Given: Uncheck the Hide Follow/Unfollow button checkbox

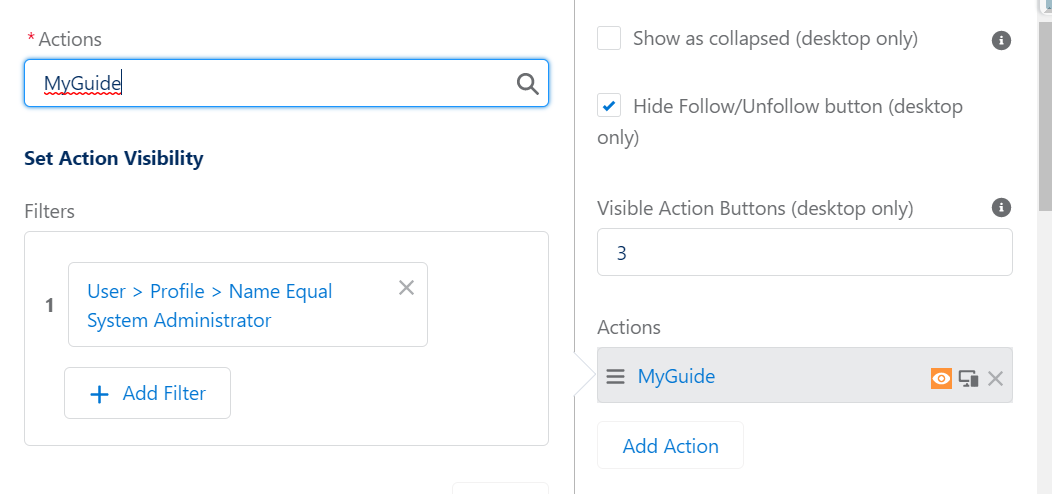Looking at the screenshot, I should [x=609, y=105].
